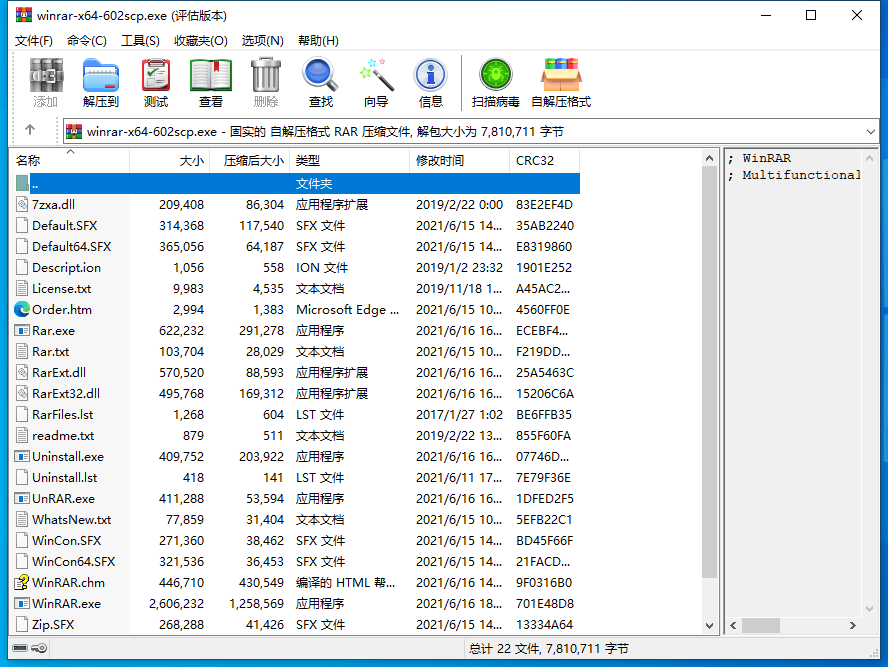The height and width of the screenshot is (667, 888).
Task: Click the Virus Scan (扫描病毒) icon
Action: (x=496, y=75)
